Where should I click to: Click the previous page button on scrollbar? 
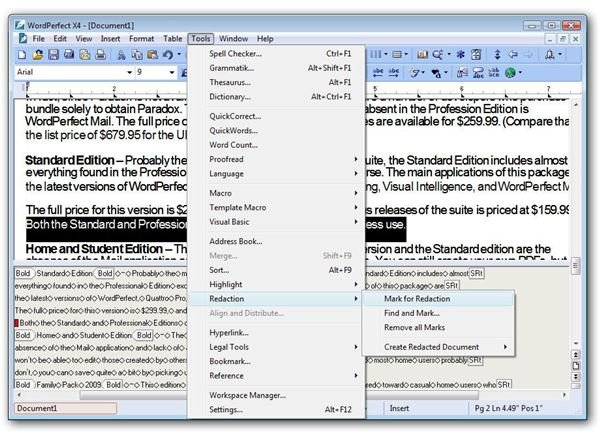click(x=576, y=355)
